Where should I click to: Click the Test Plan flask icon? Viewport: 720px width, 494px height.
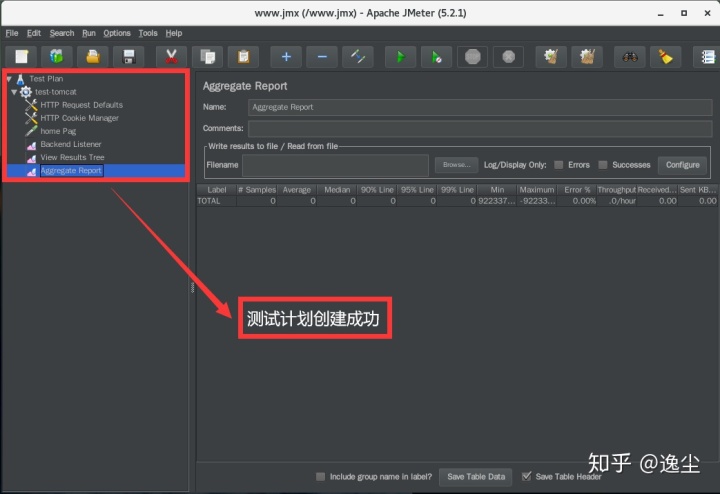tap(20, 79)
